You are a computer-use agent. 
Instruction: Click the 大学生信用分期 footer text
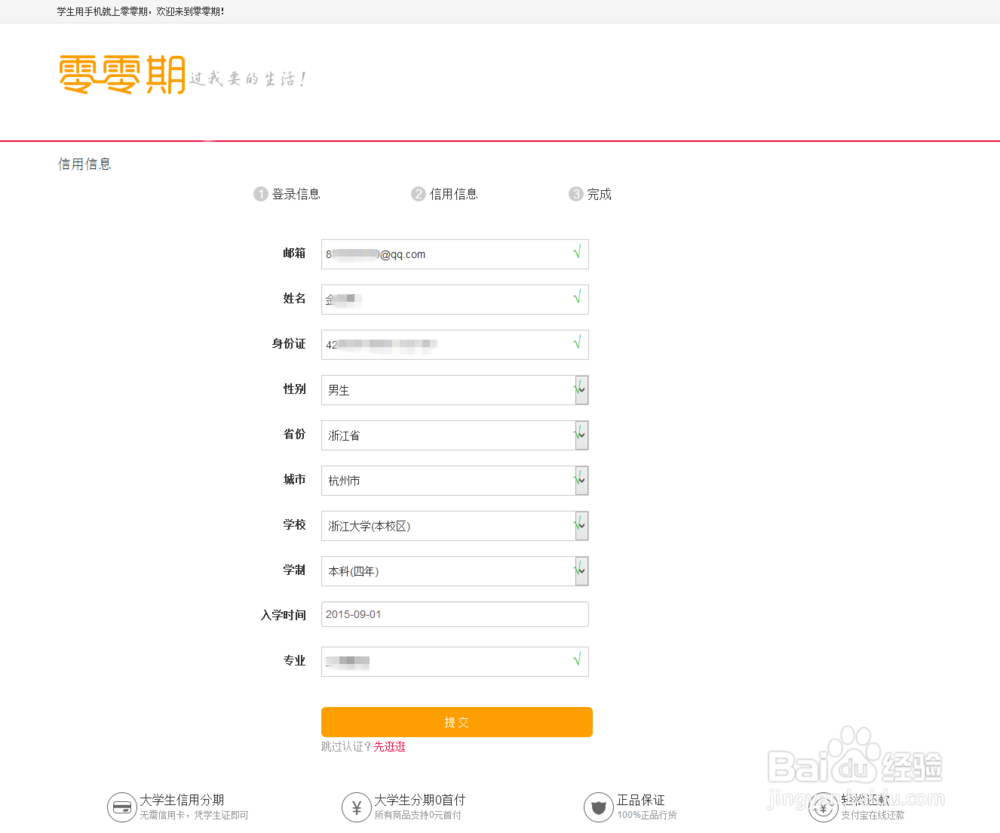click(182, 800)
